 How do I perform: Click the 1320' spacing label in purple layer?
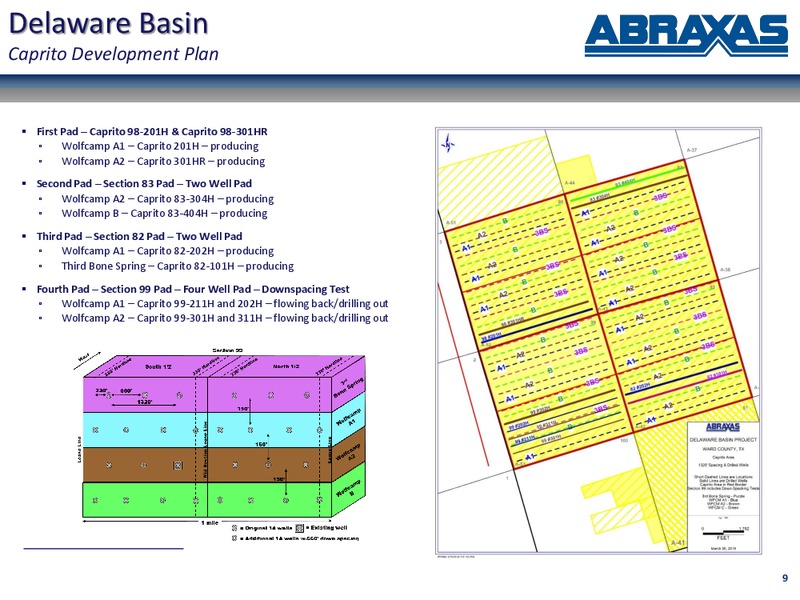(x=144, y=402)
